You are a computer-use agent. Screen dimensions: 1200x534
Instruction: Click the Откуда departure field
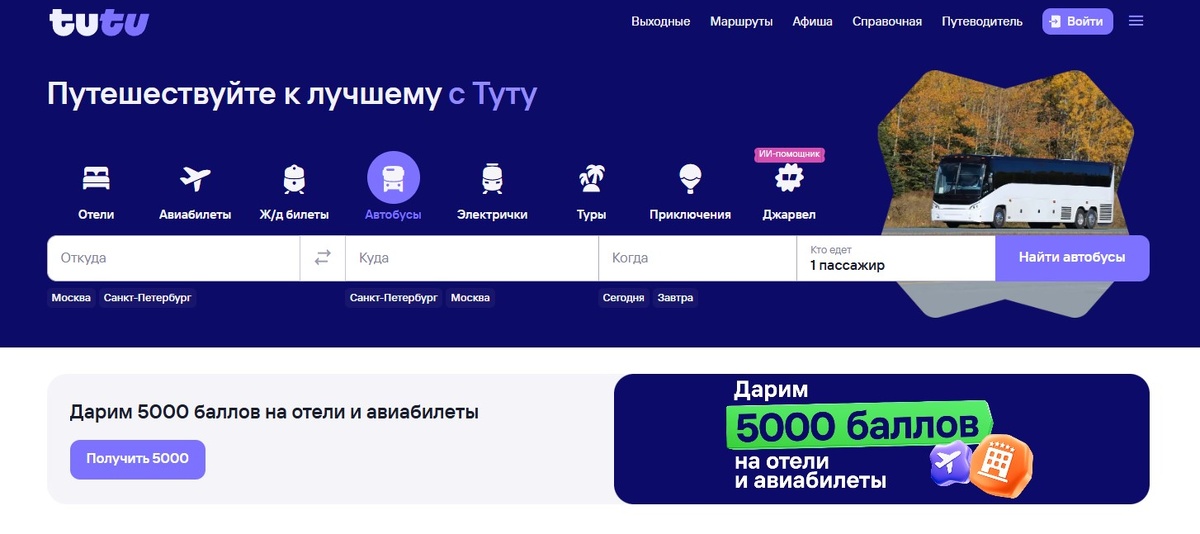pyautogui.click(x=173, y=258)
